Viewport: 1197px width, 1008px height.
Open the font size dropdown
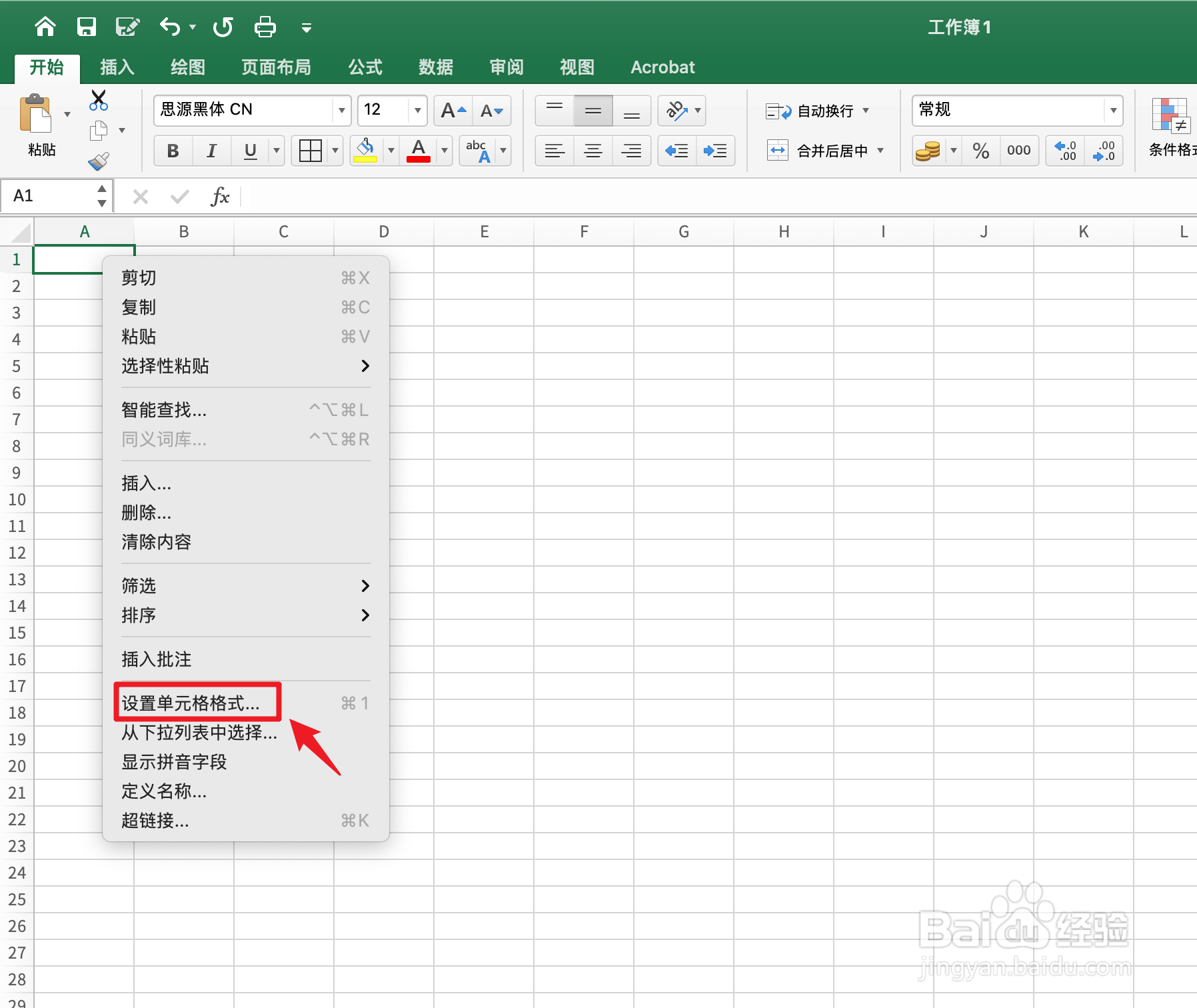(417, 110)
